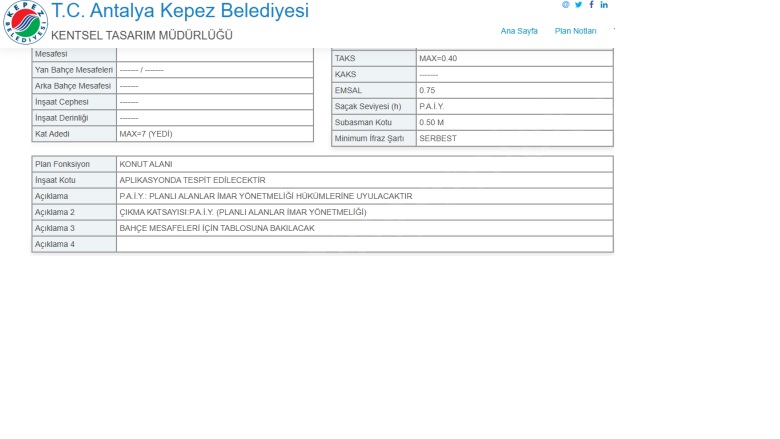Click the TAKS value MAX=0.40
Screen dimensions: 780x439
click(x=438, y=59)
